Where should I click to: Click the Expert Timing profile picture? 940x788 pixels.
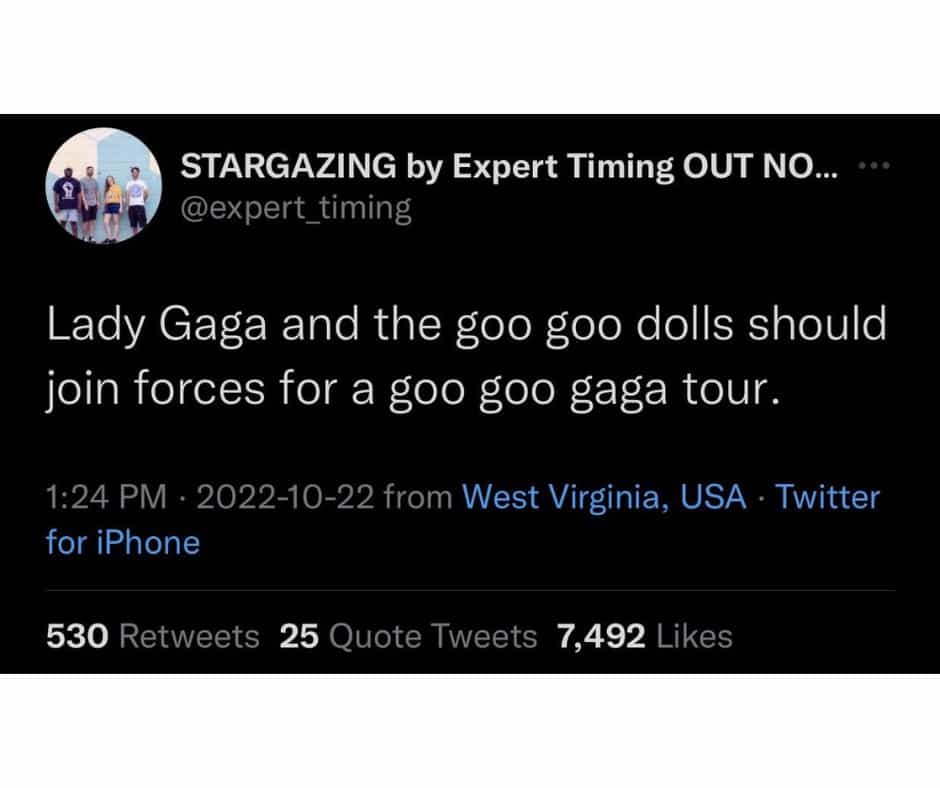click(105, 186)
